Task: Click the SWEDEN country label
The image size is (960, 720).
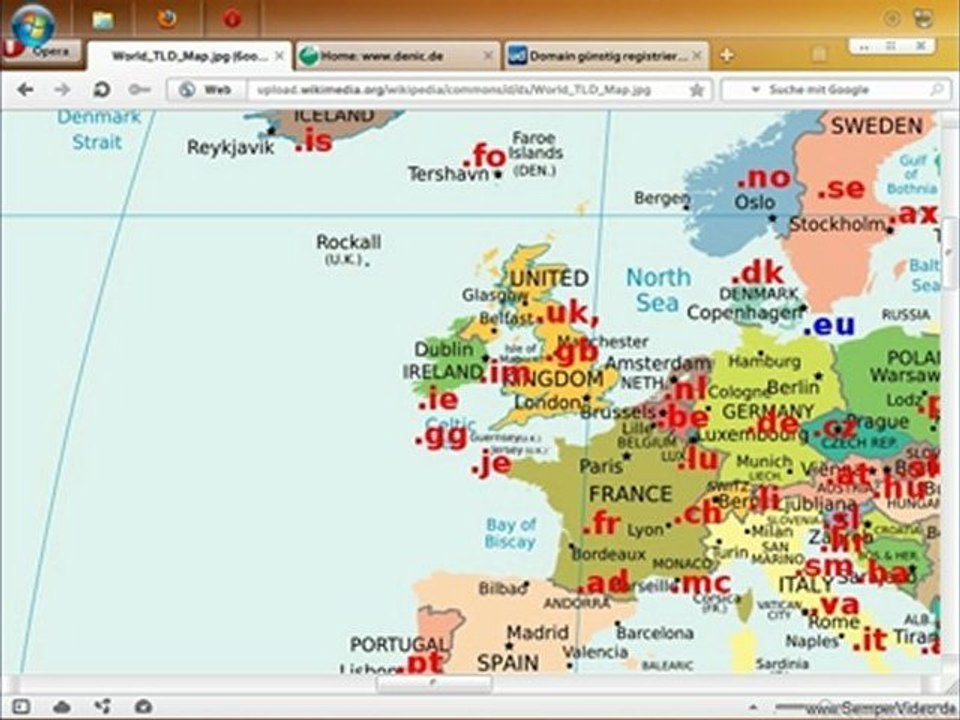Action: point(876,126)
